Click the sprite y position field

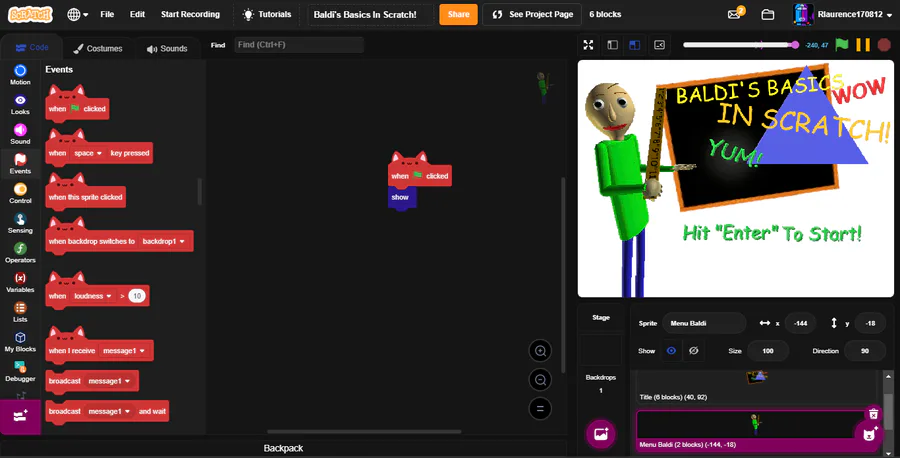coord(870,323)
